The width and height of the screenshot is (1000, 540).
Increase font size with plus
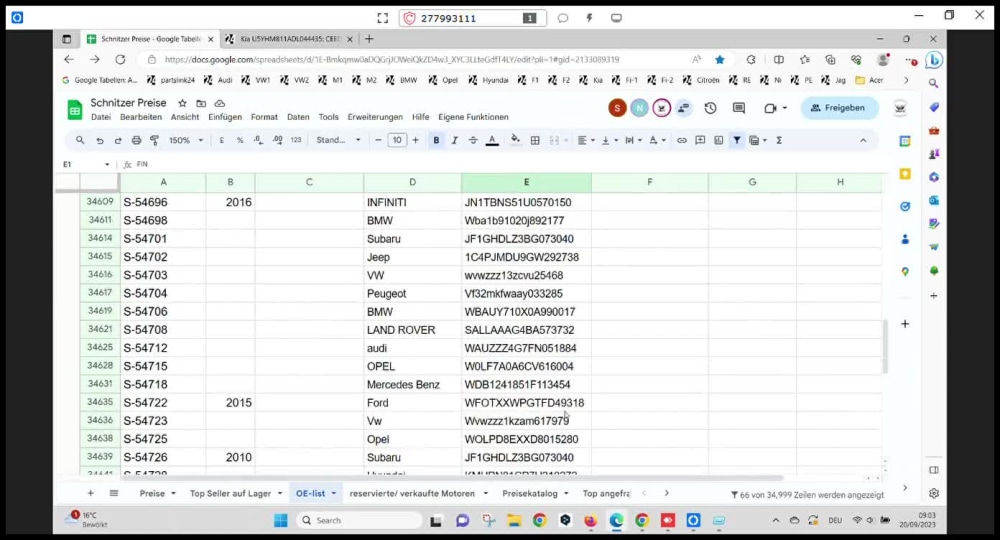[x=416, y=140]
